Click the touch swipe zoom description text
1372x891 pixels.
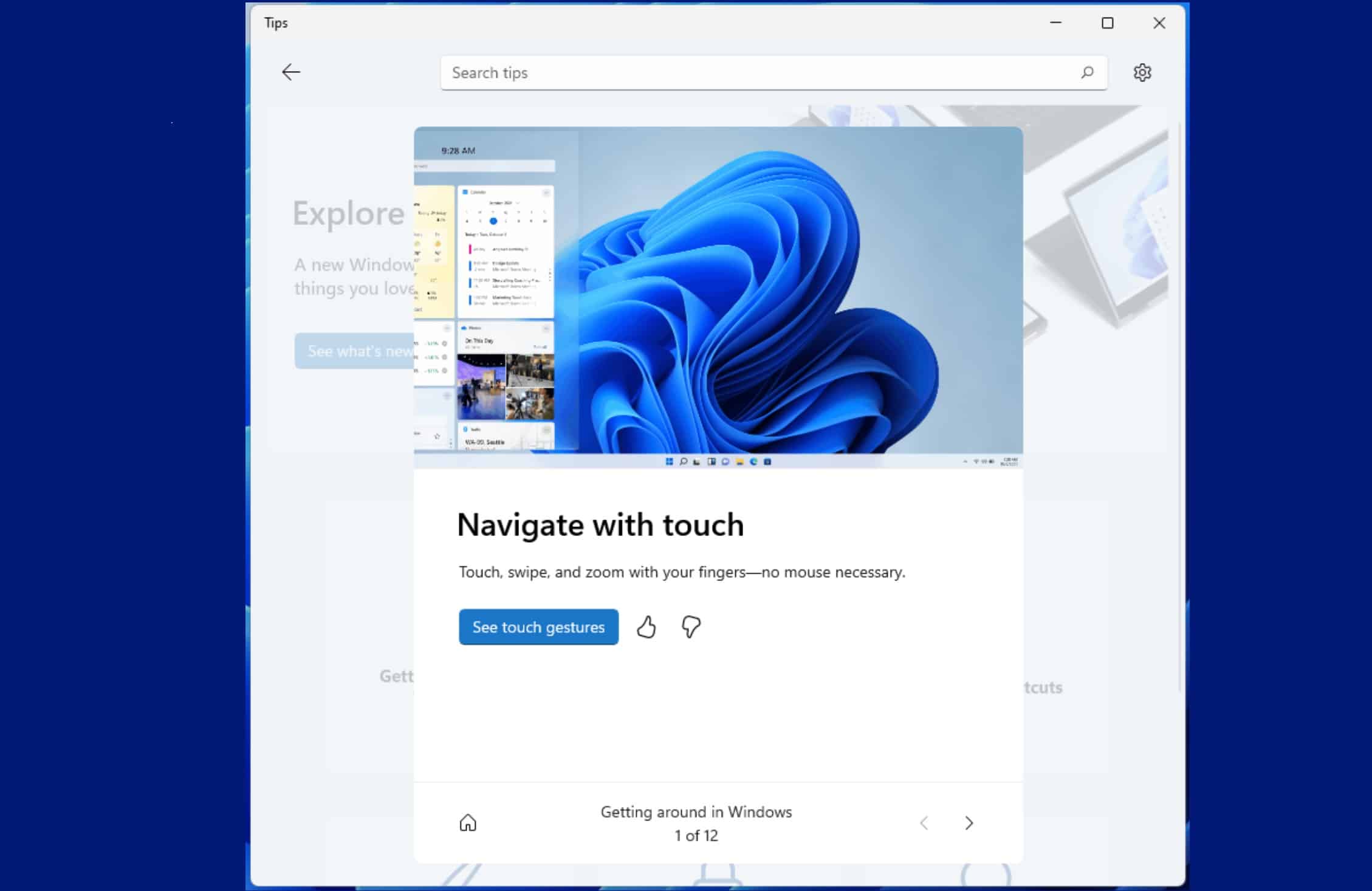[x=682, y=572]
